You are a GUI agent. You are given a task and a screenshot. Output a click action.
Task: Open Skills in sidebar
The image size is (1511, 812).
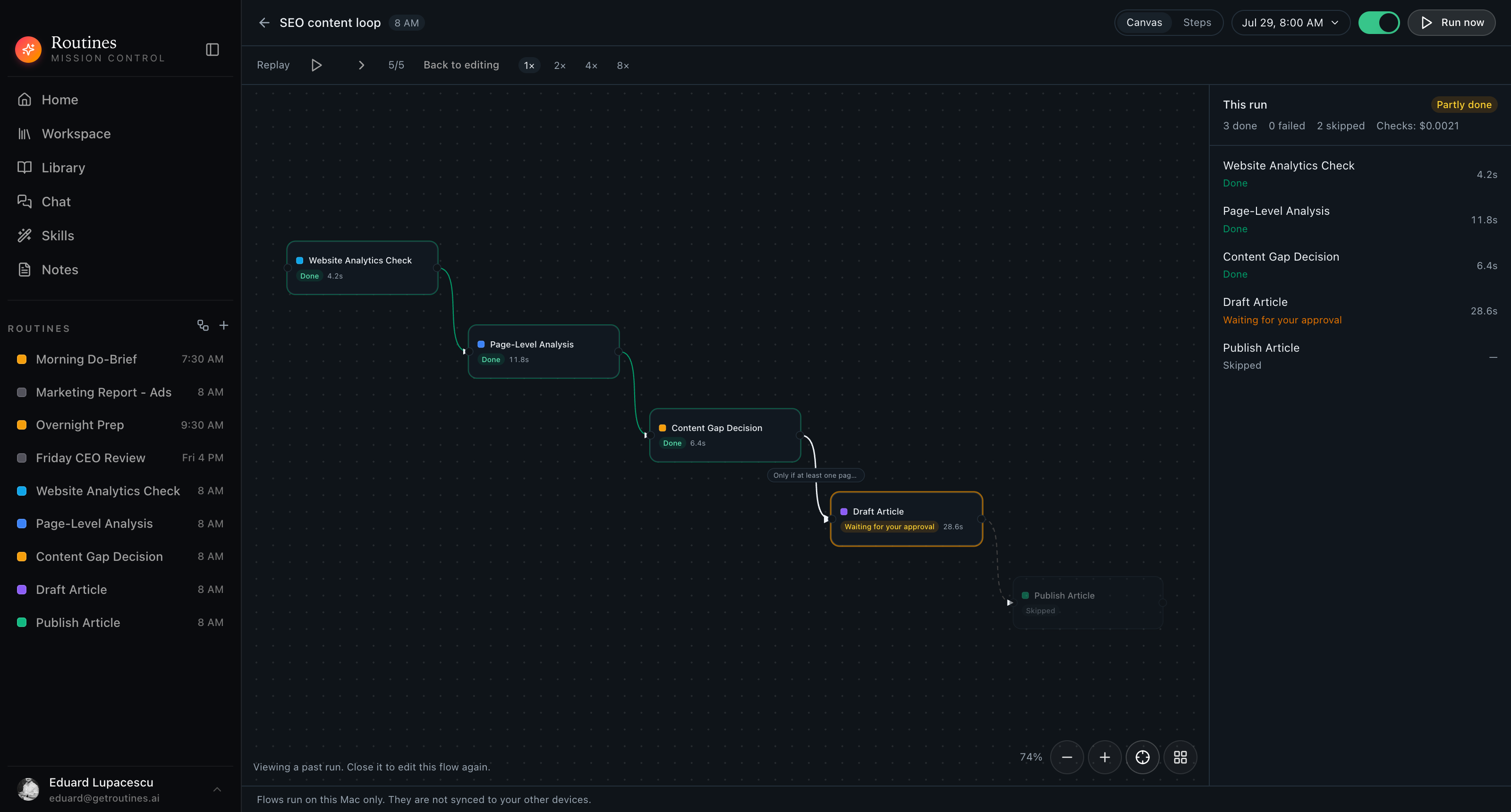click(120, 236)
